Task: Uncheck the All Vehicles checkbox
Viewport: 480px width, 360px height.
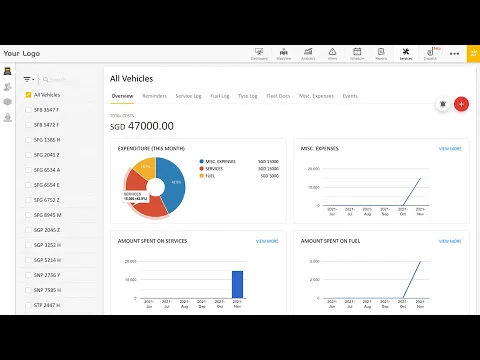Action: (x=28, y=95)
